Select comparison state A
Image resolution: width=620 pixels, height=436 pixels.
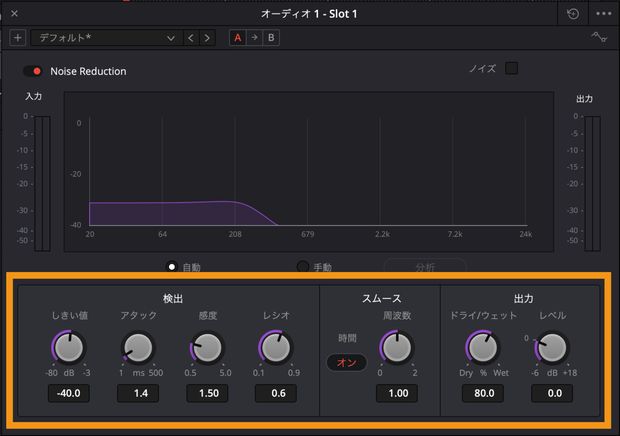(x=238, y=38)
